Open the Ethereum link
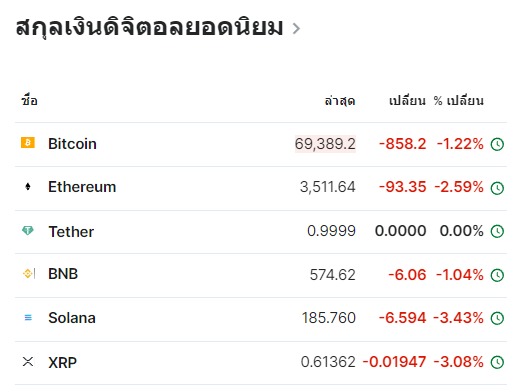 82,187
